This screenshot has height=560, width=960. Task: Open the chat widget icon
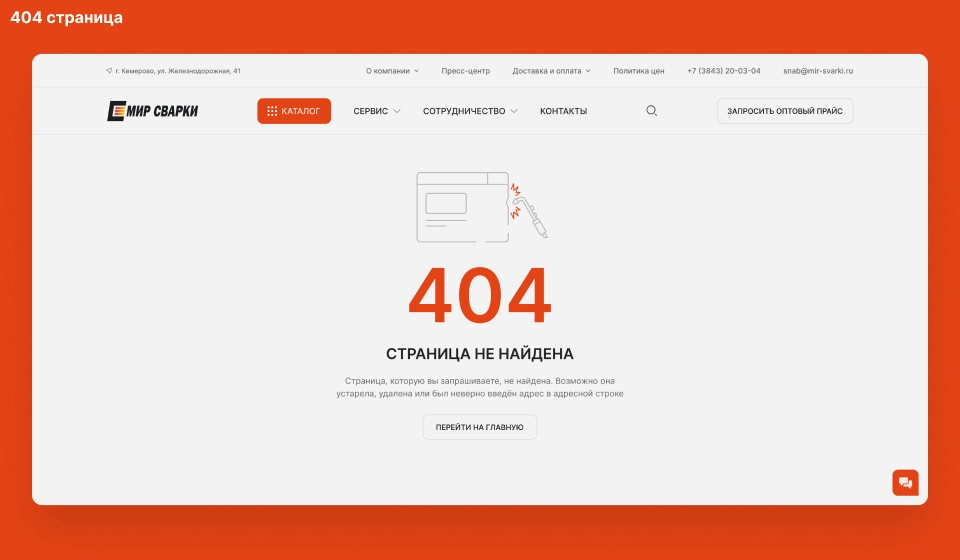coord(905,482)
